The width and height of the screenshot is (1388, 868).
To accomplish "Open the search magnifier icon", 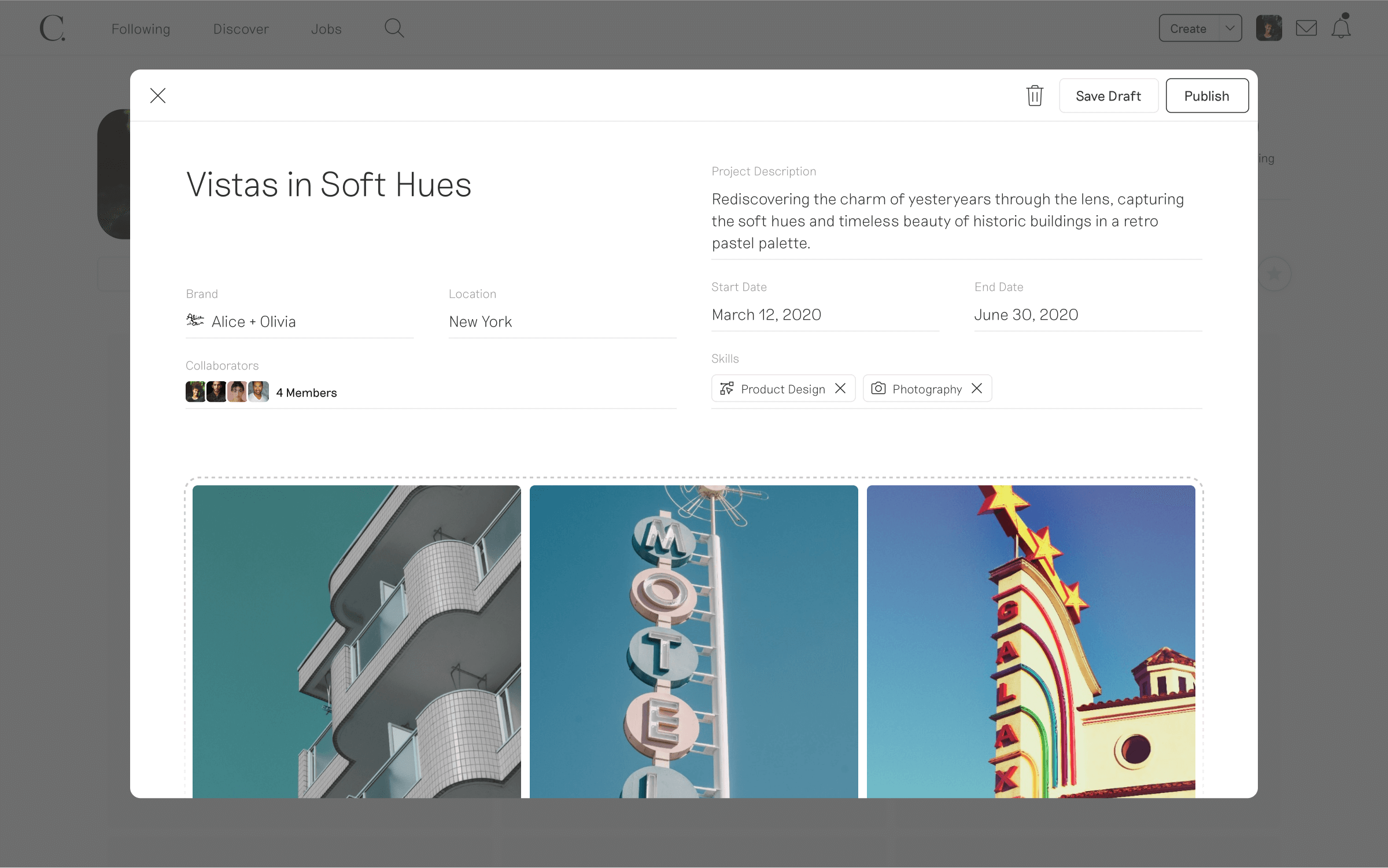I will tap(394, 28).
